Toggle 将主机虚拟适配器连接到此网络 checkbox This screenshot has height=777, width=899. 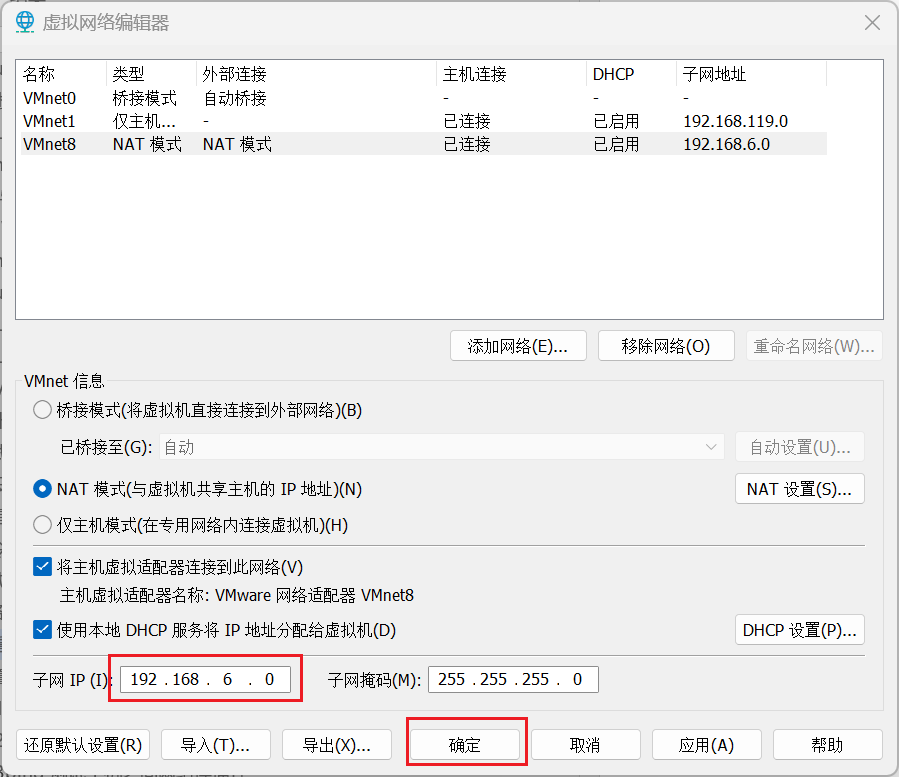click(x=42, y=567)
